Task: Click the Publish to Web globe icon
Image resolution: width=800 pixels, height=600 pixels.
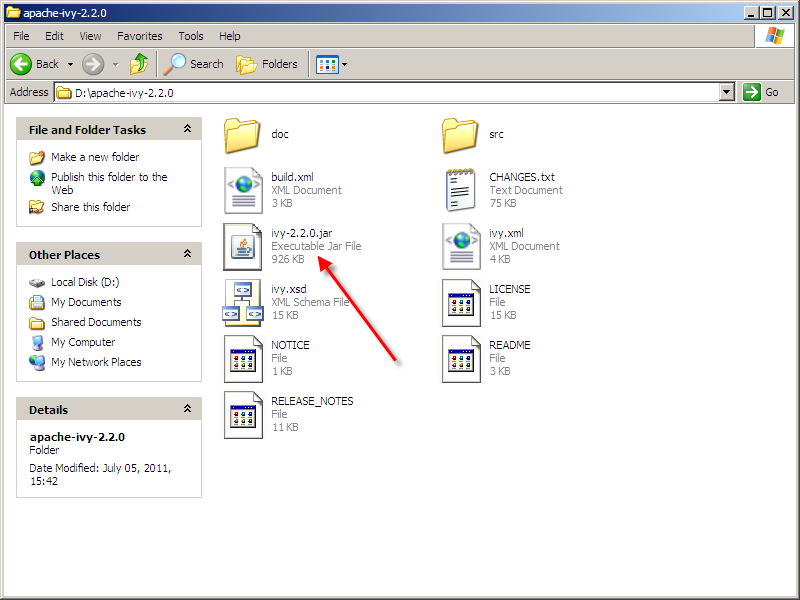Action: pyautogui.click(x=37, y=178)
